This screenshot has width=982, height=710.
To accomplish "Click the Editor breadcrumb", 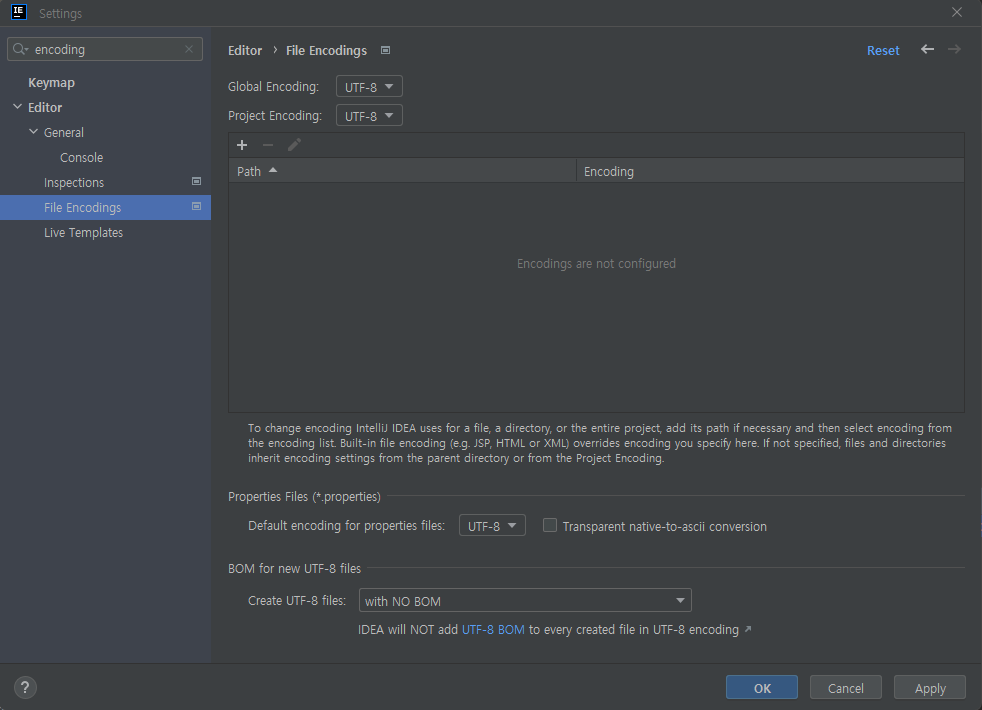I will point(245,51).
